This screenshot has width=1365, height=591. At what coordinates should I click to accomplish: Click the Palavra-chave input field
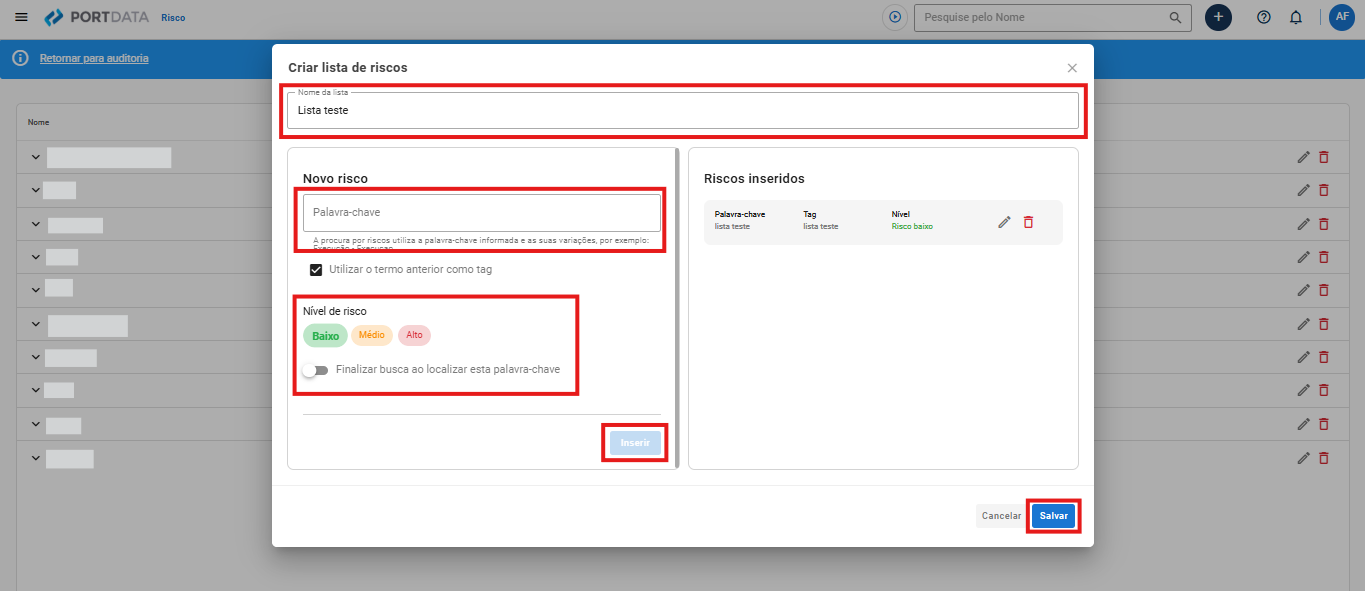coord(481,213)
